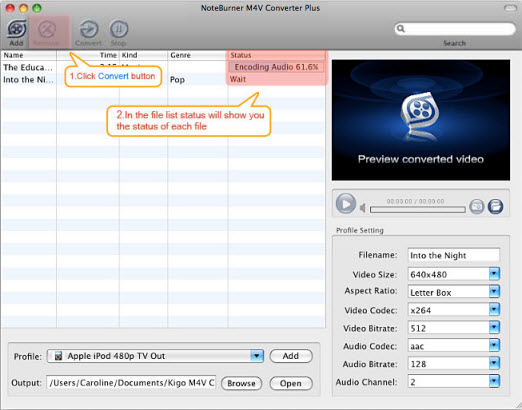Click into the Search field
Image resolution: width=522 pixels, height=410 pixels.
[x=455, y=29]
